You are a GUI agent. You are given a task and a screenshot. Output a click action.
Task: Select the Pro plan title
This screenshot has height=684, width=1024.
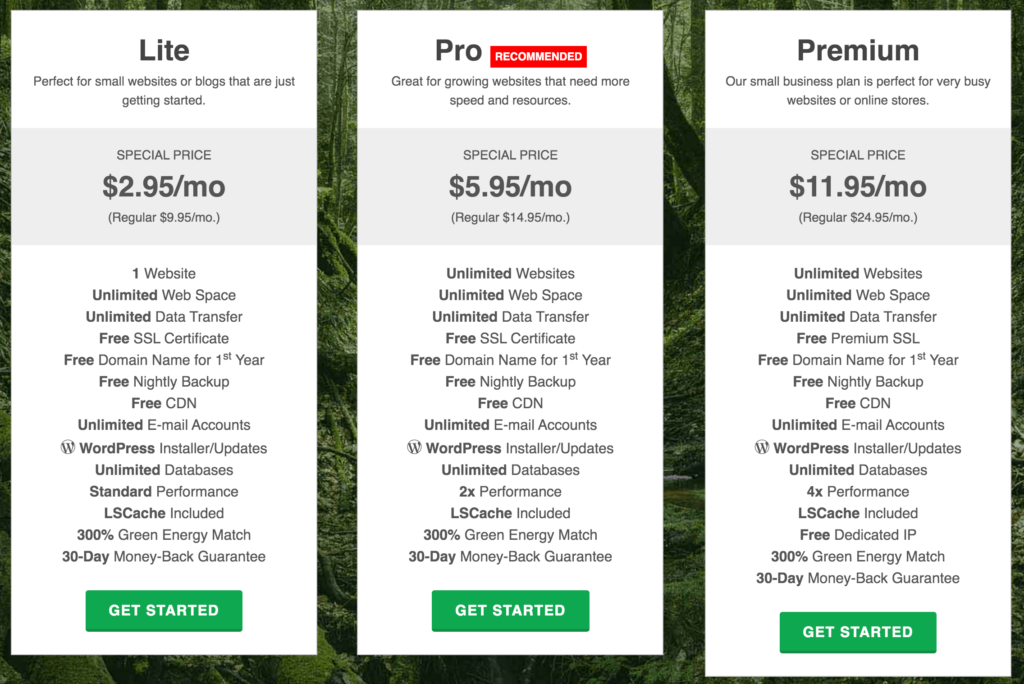(459, 50)
